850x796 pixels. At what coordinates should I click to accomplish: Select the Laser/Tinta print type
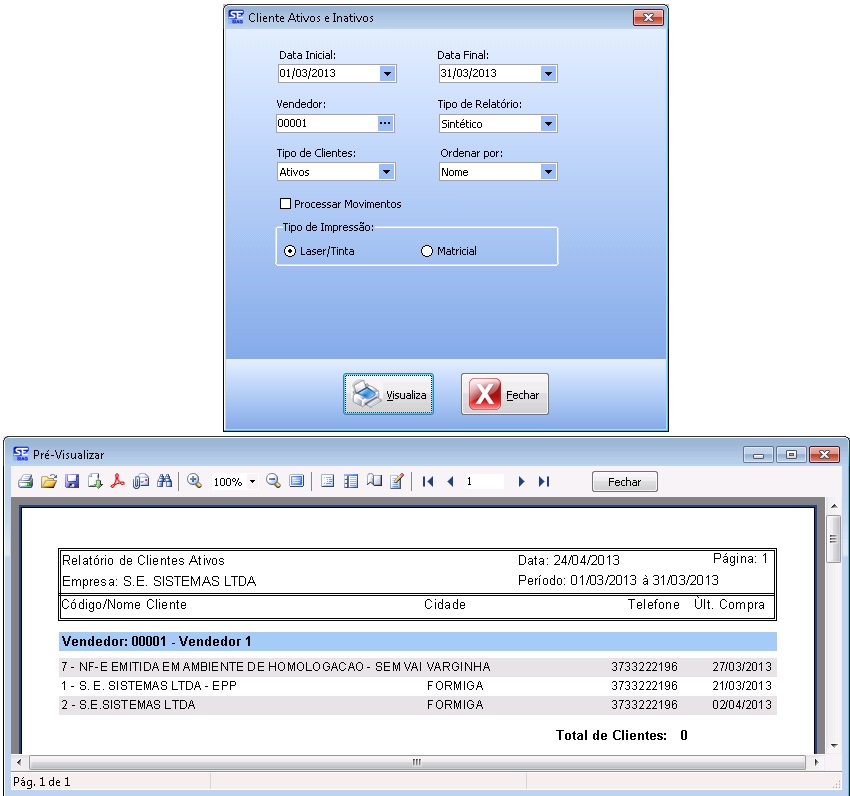point(290,252)
